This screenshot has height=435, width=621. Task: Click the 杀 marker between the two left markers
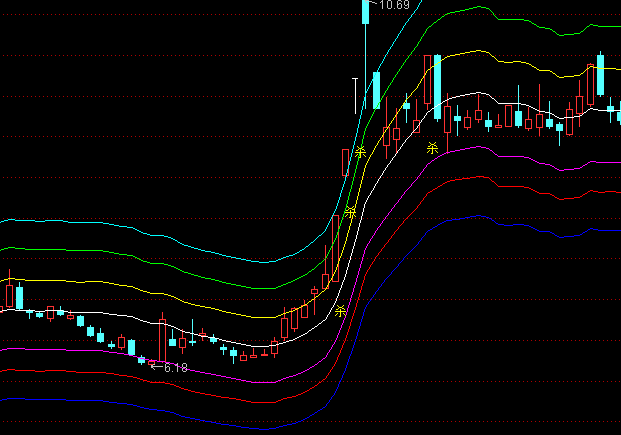[x=350, y=212]
